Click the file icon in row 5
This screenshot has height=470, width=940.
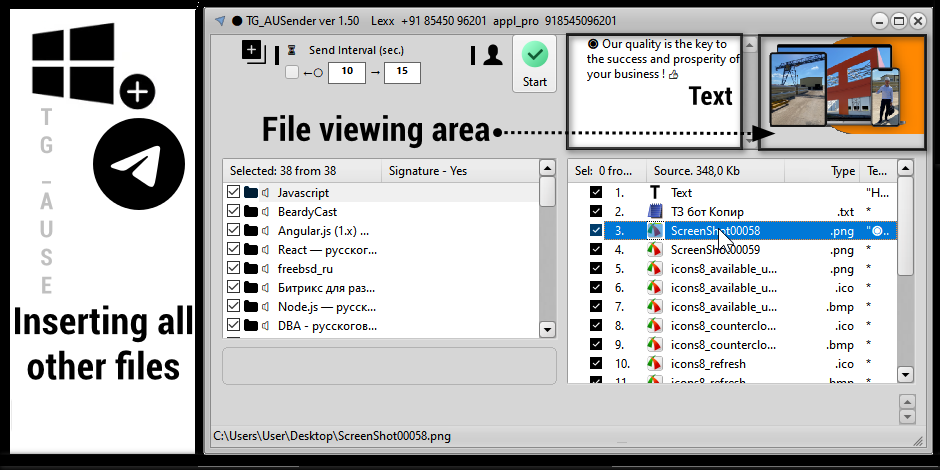(655, 269)
